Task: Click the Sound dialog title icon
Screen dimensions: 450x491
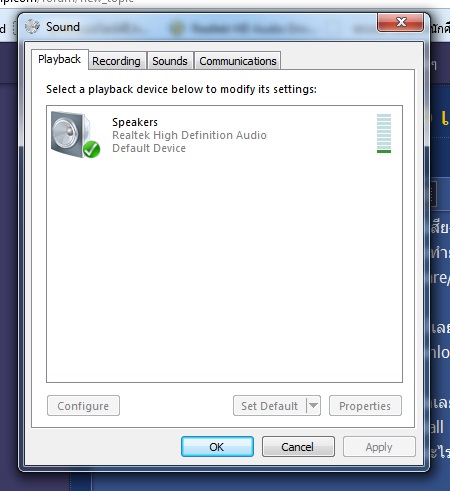Action: tap(32, 26)
